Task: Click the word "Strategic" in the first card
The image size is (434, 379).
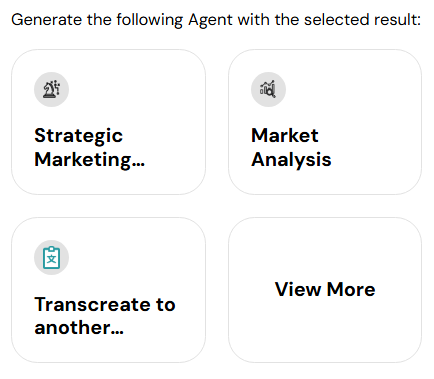Action: click(79, 136)
